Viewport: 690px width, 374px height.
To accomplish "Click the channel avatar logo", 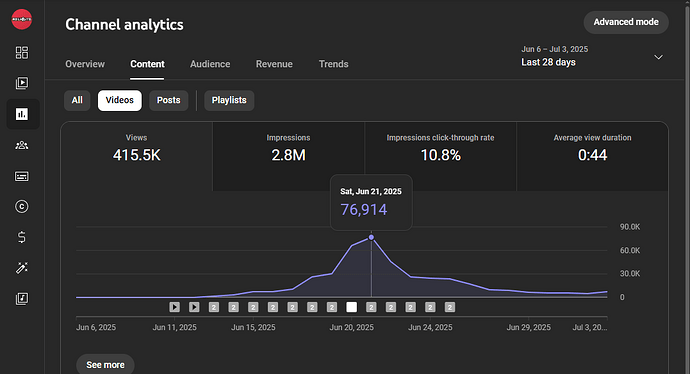I will 22,19.
